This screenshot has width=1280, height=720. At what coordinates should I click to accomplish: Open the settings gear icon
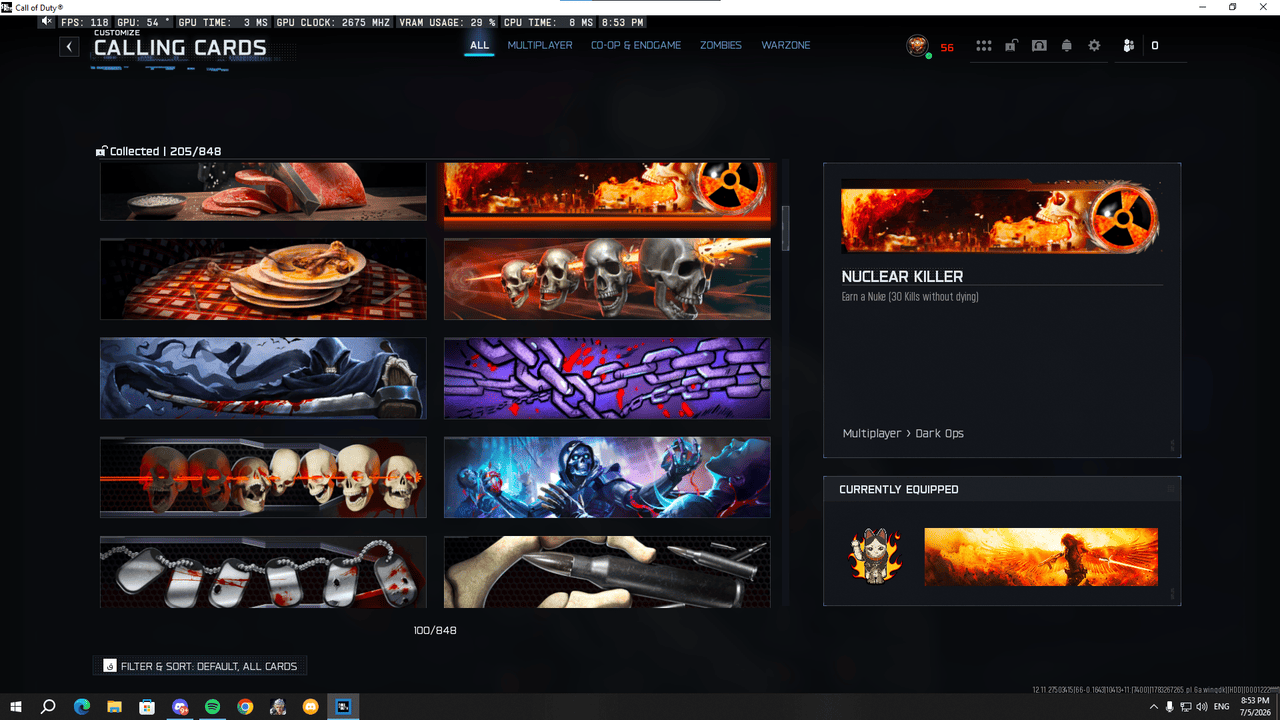1094,46
